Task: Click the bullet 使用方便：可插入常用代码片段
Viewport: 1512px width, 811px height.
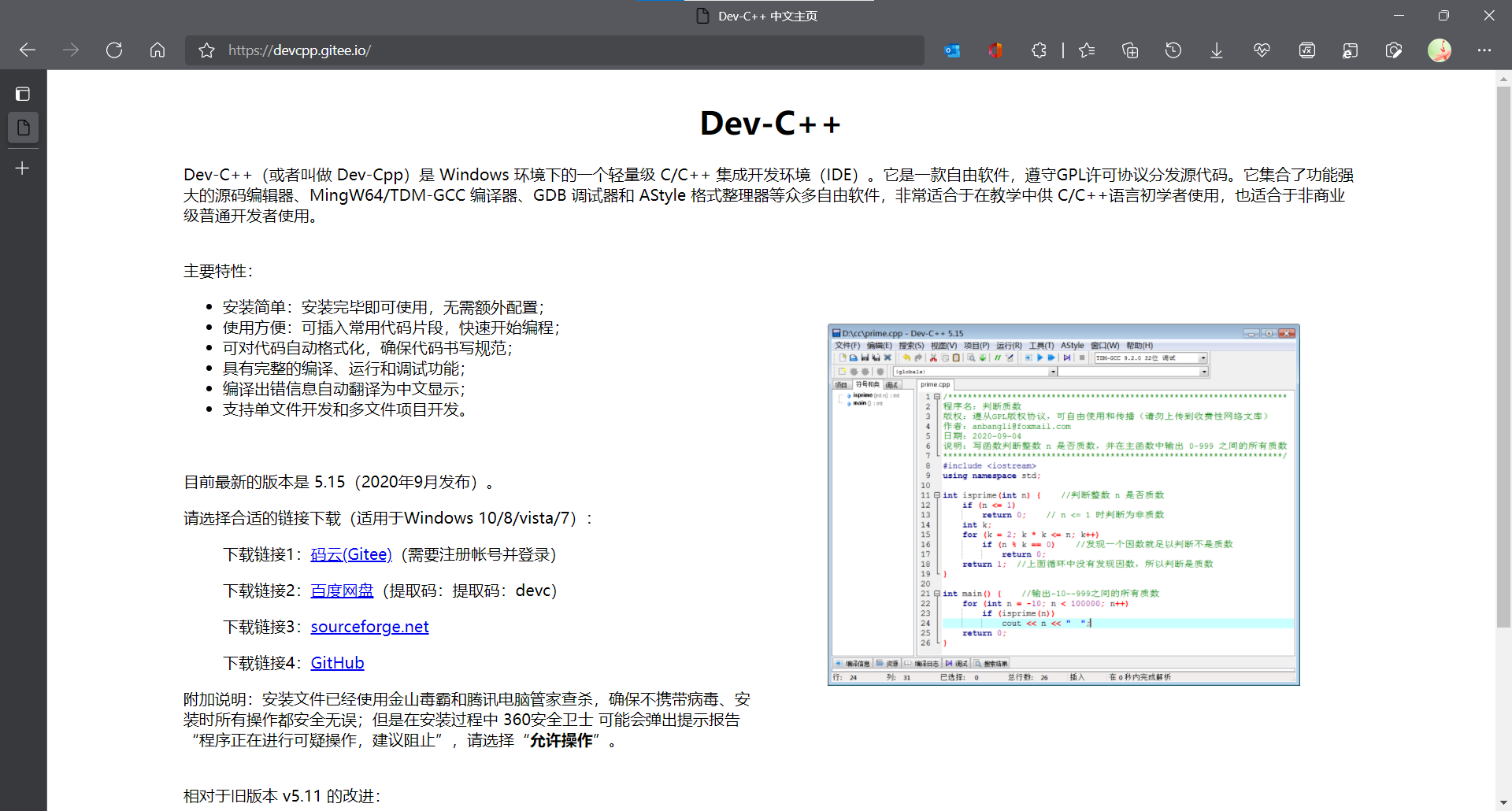Action: click(x=391, y=328)
